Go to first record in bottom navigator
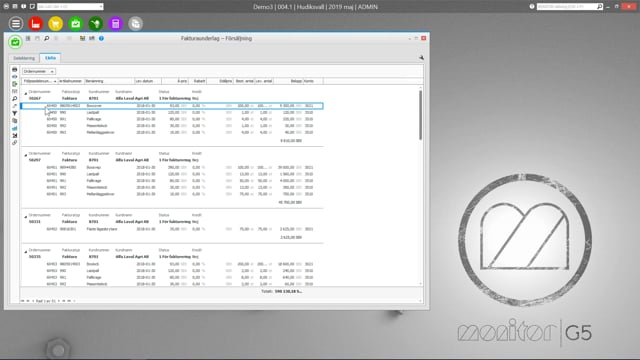The image size is (640, 360). coord(23,301)
